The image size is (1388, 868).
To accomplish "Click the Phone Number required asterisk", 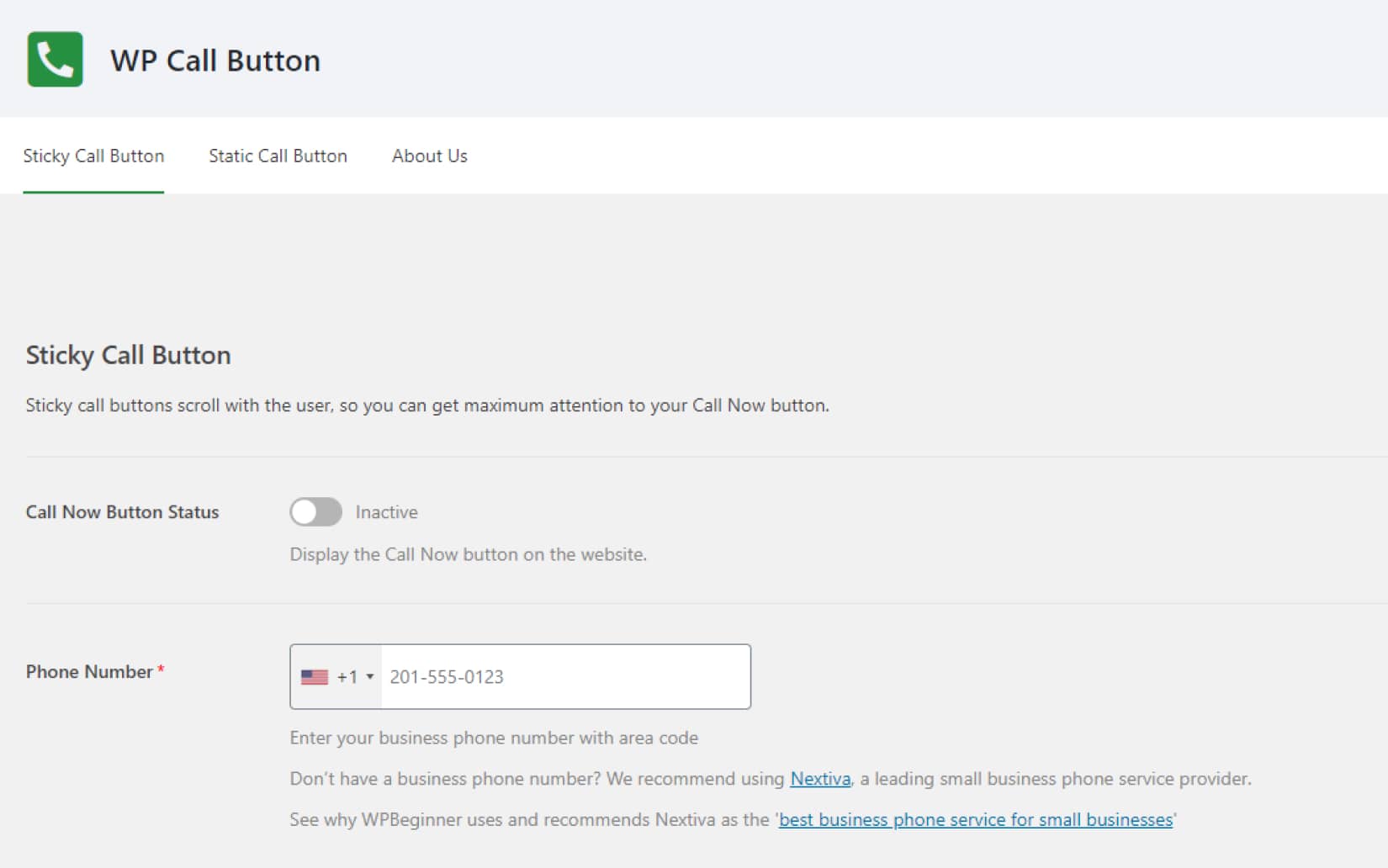I will [160, 670].
